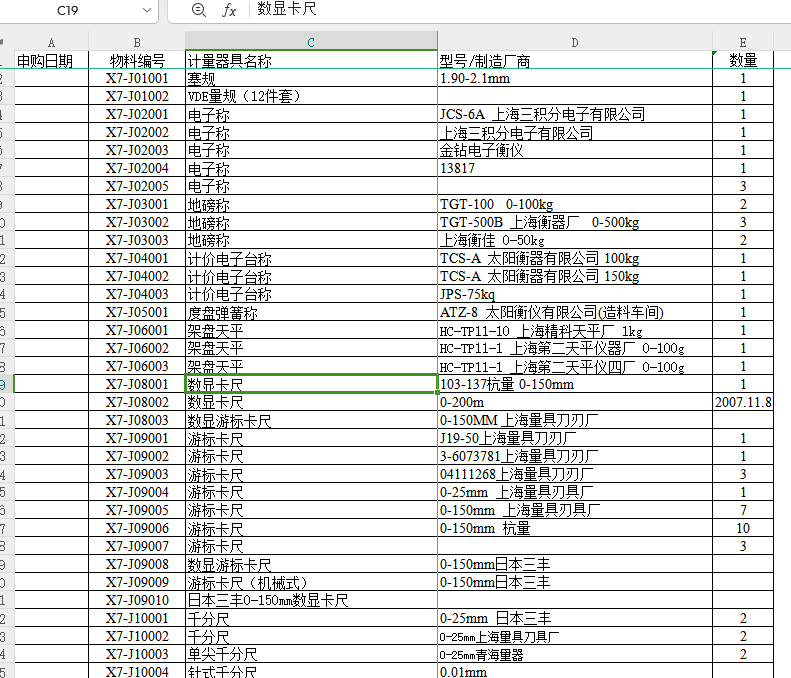This screenshot has height=678, width=791.
Task: Select column C header
Action: pyautogui.click(x=311, y=42)
